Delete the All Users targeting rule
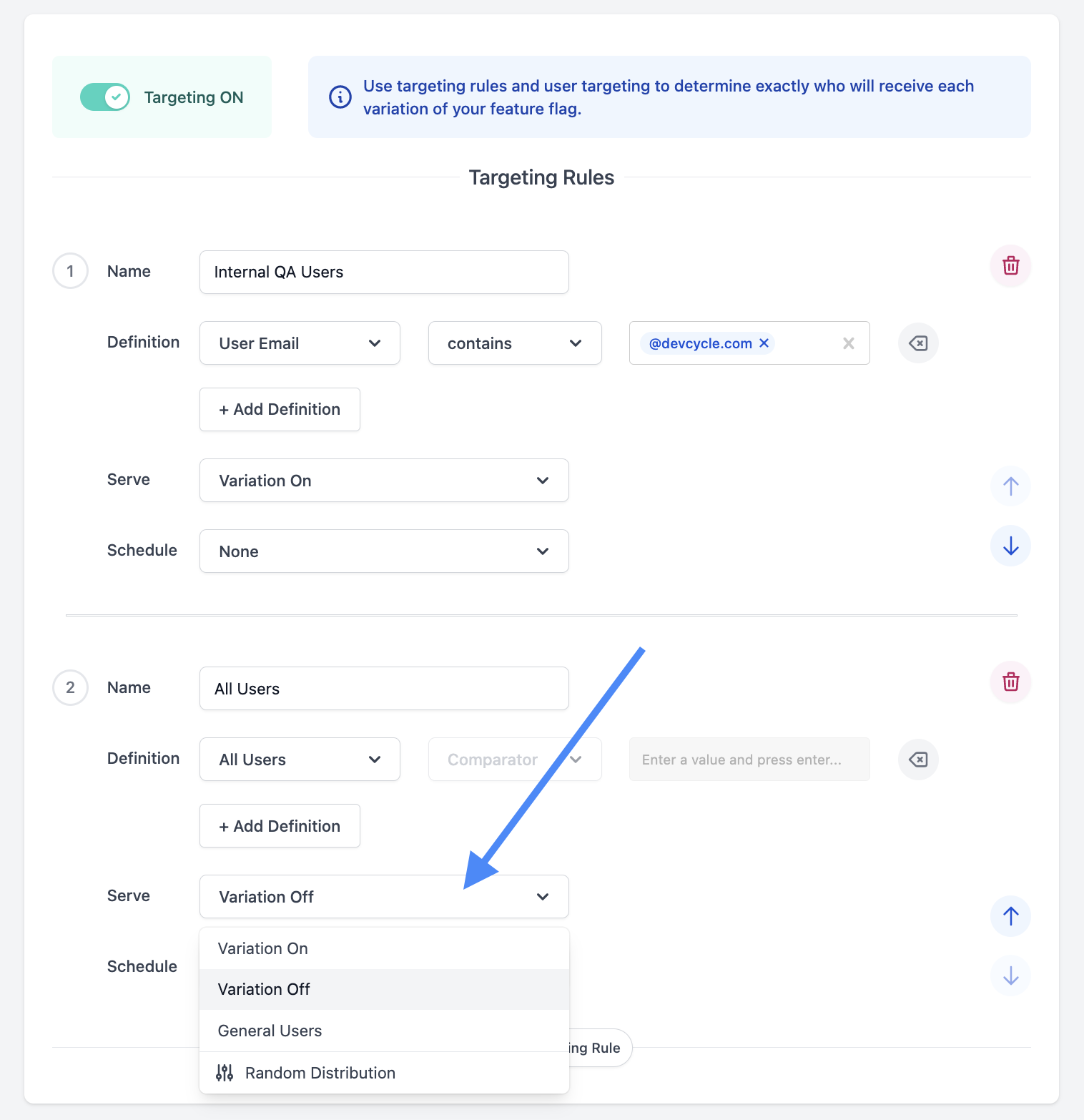Image resolution: width=1084 pixels, height=1120 pixels. tap(1010, 682)
